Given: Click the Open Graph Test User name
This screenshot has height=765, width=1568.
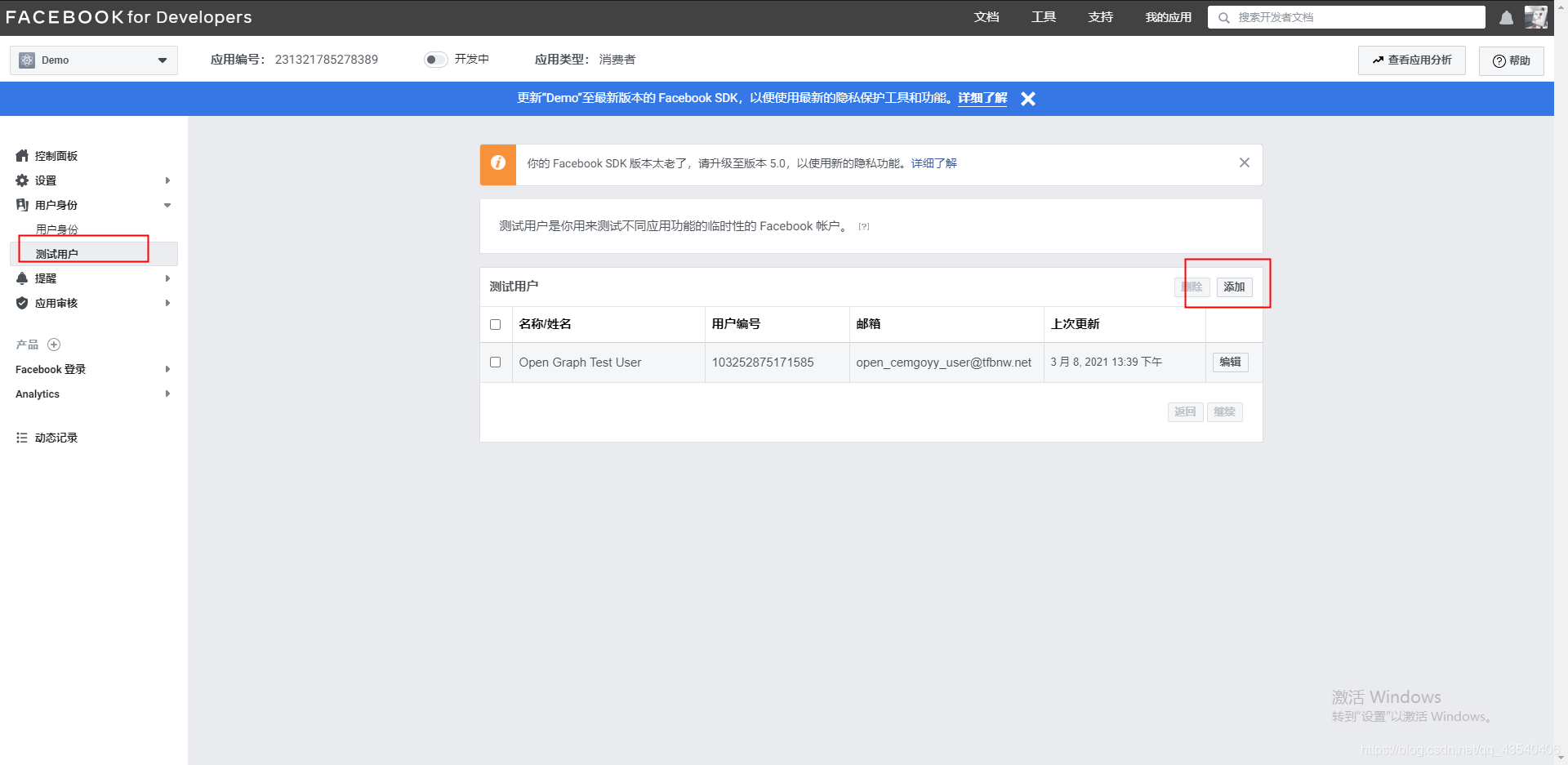Looking at the screenshot, I should [580, 362].
